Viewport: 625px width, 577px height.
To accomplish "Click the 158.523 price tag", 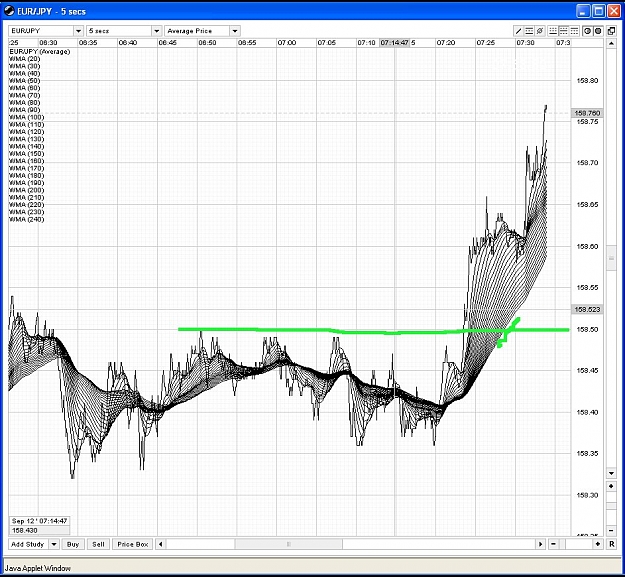I will 587,309.
